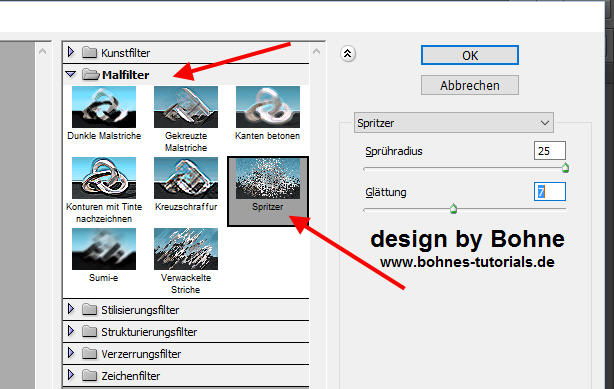Screen dimensions: 614x389
Task: Click the Glättung slider handle
Action: point(453,208)
